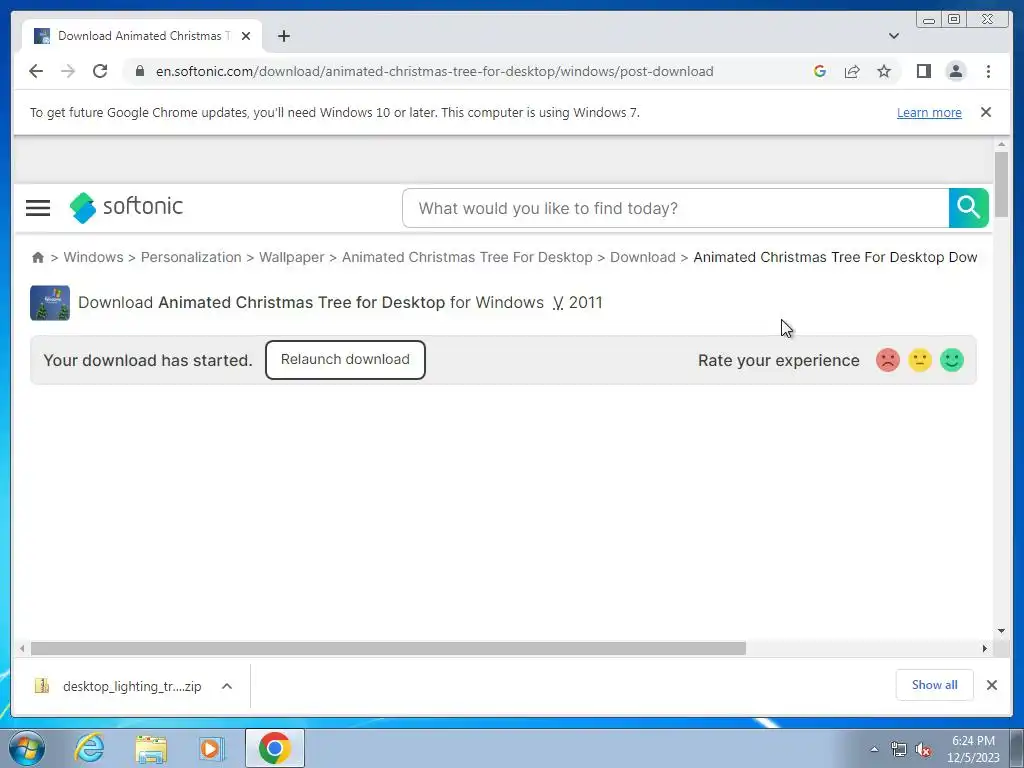
Task: Dismiss the Windows 7 update notice
Action: tap(985, 112)
